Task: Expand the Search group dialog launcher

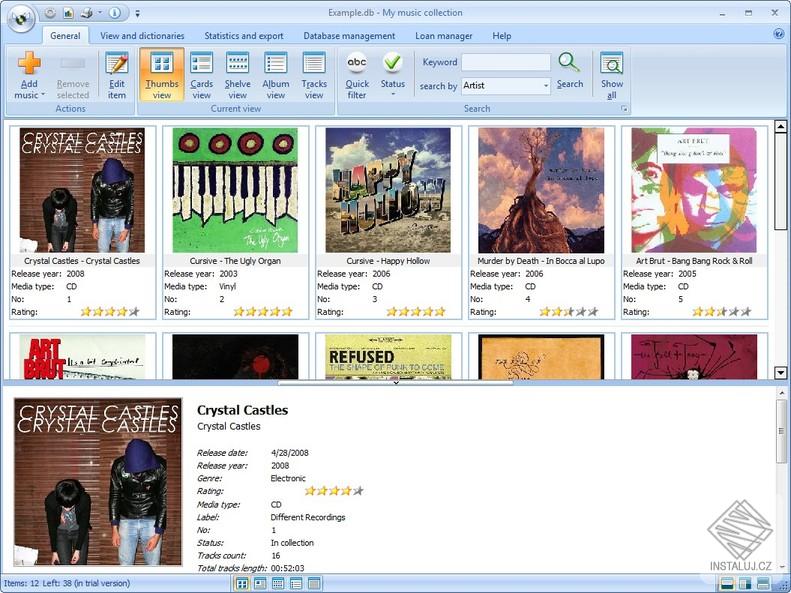Action: pos(625,108)
